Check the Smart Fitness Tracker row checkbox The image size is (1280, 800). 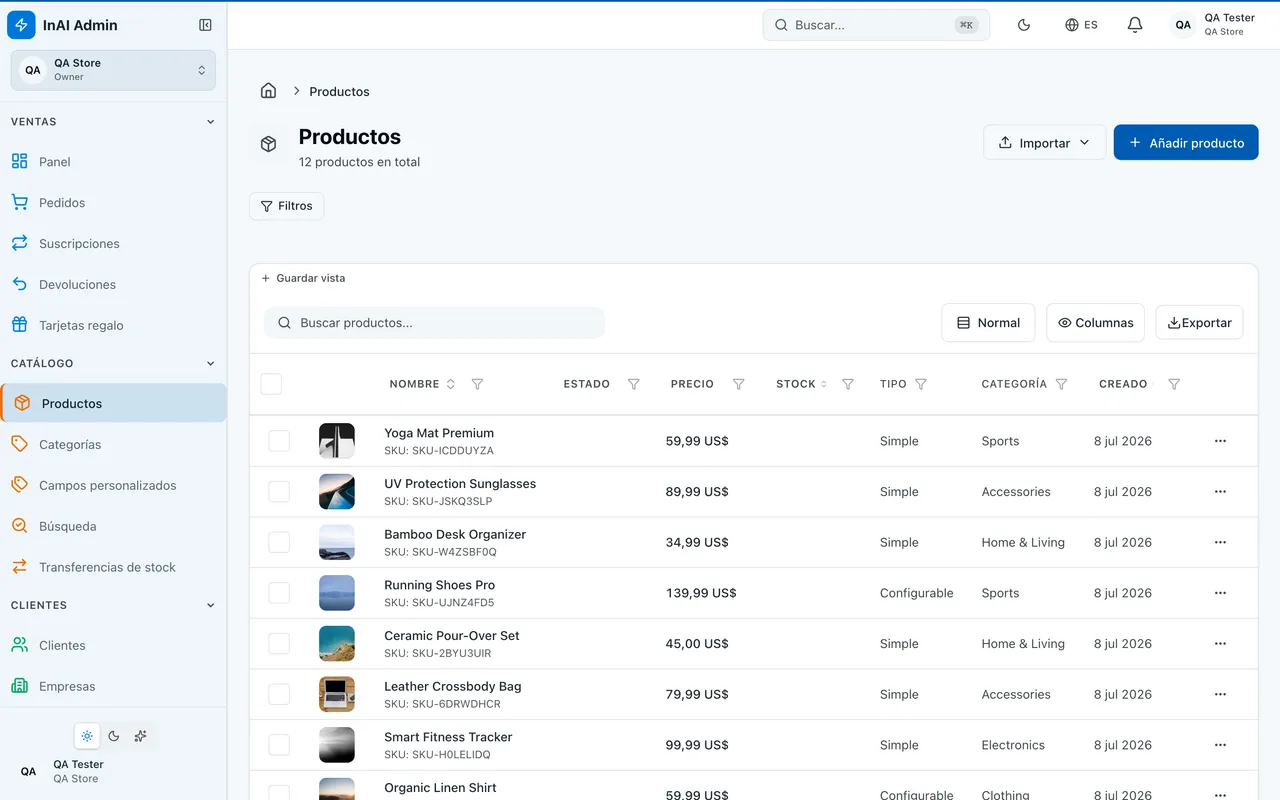tap(279, 745)
